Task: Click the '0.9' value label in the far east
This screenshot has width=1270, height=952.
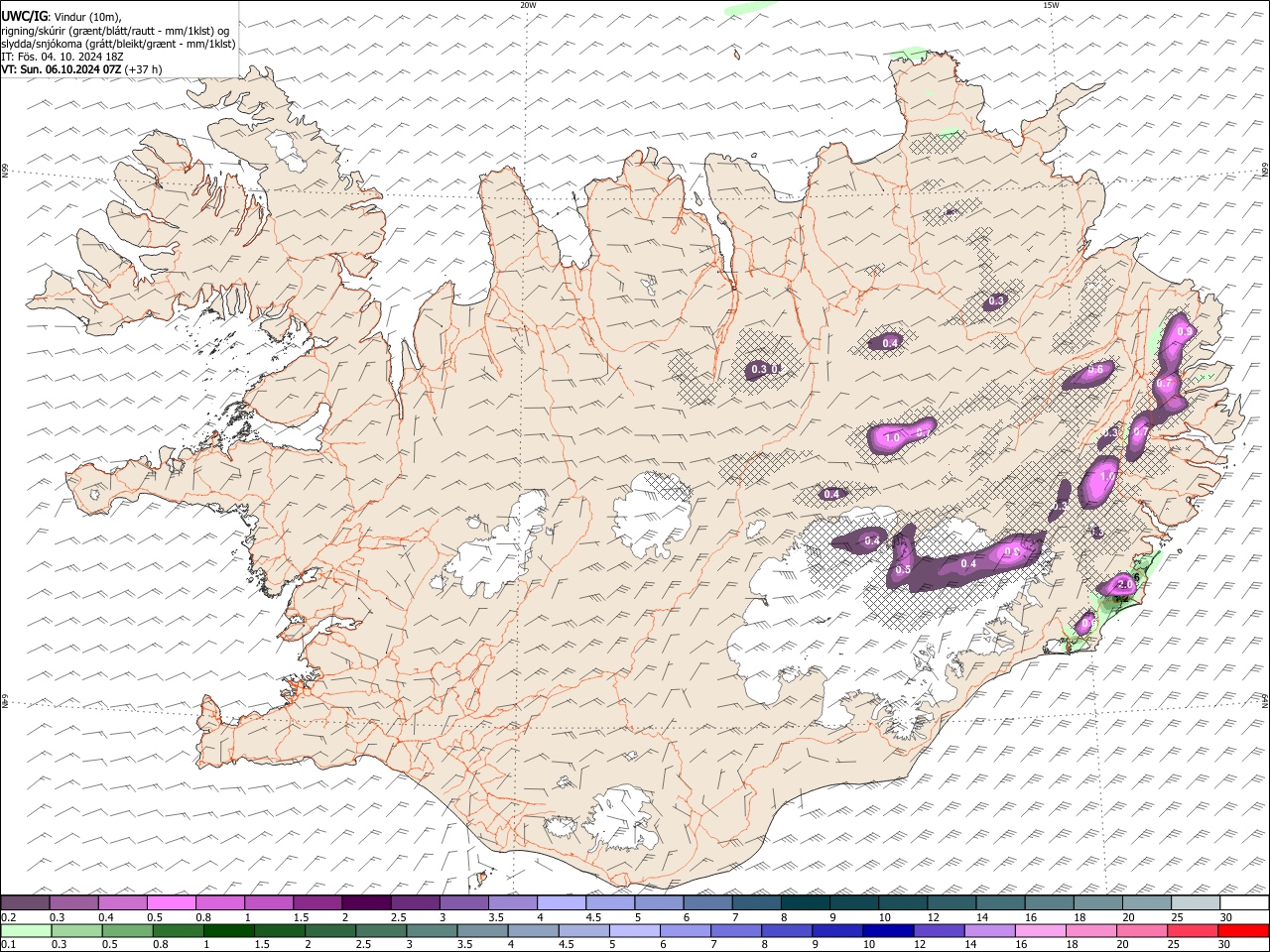Action: [1184, 331]
